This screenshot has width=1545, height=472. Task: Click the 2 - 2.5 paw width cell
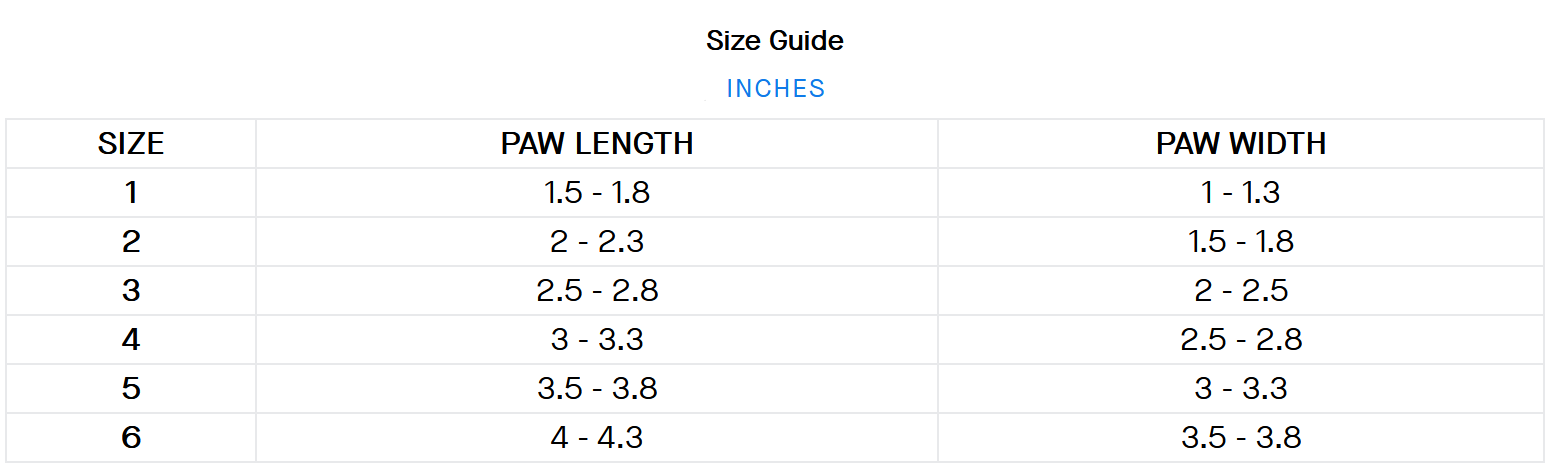(x=1241, y=290)
